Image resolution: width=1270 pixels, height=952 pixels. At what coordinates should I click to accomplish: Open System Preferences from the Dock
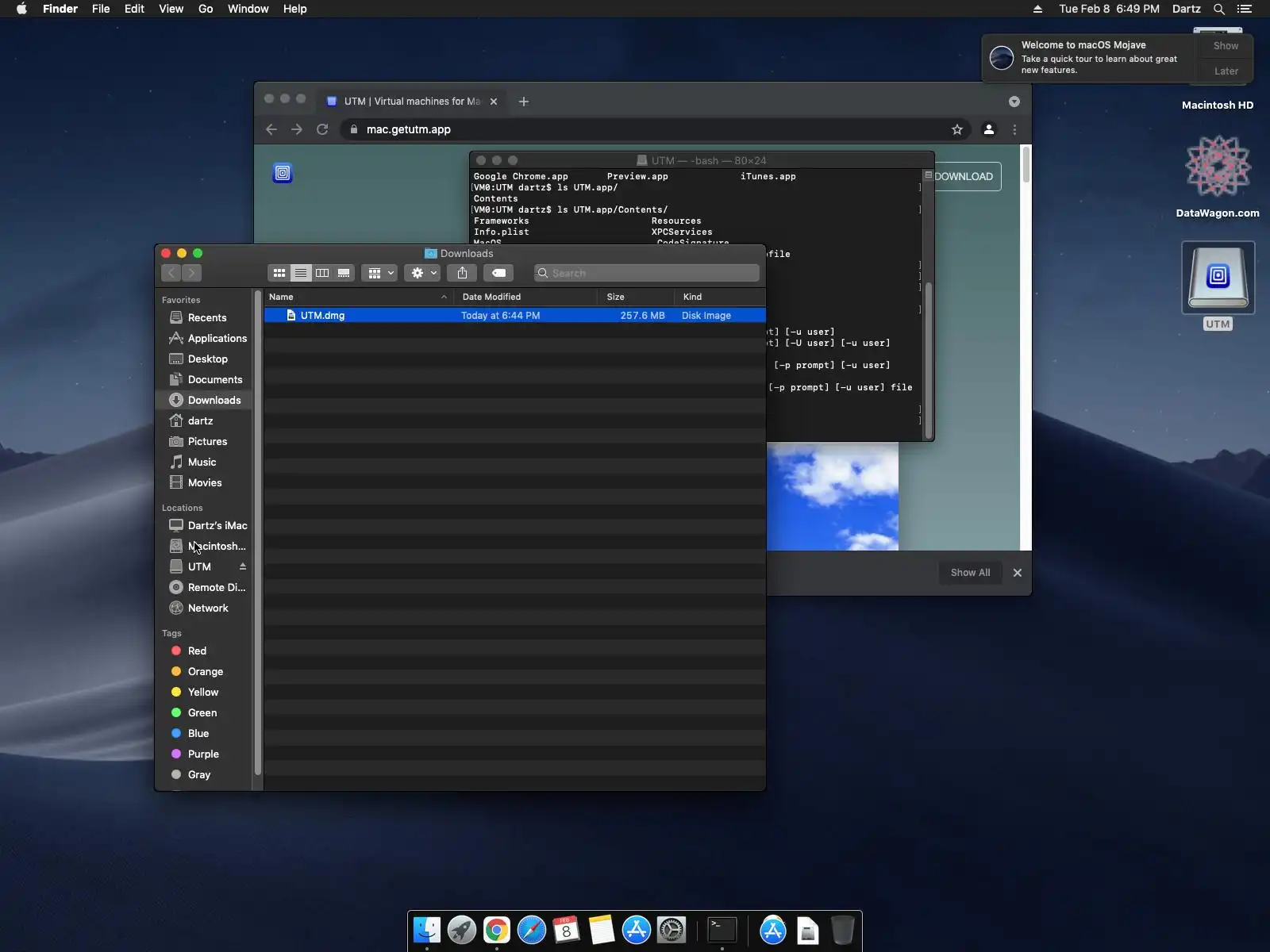pos(672,930)
